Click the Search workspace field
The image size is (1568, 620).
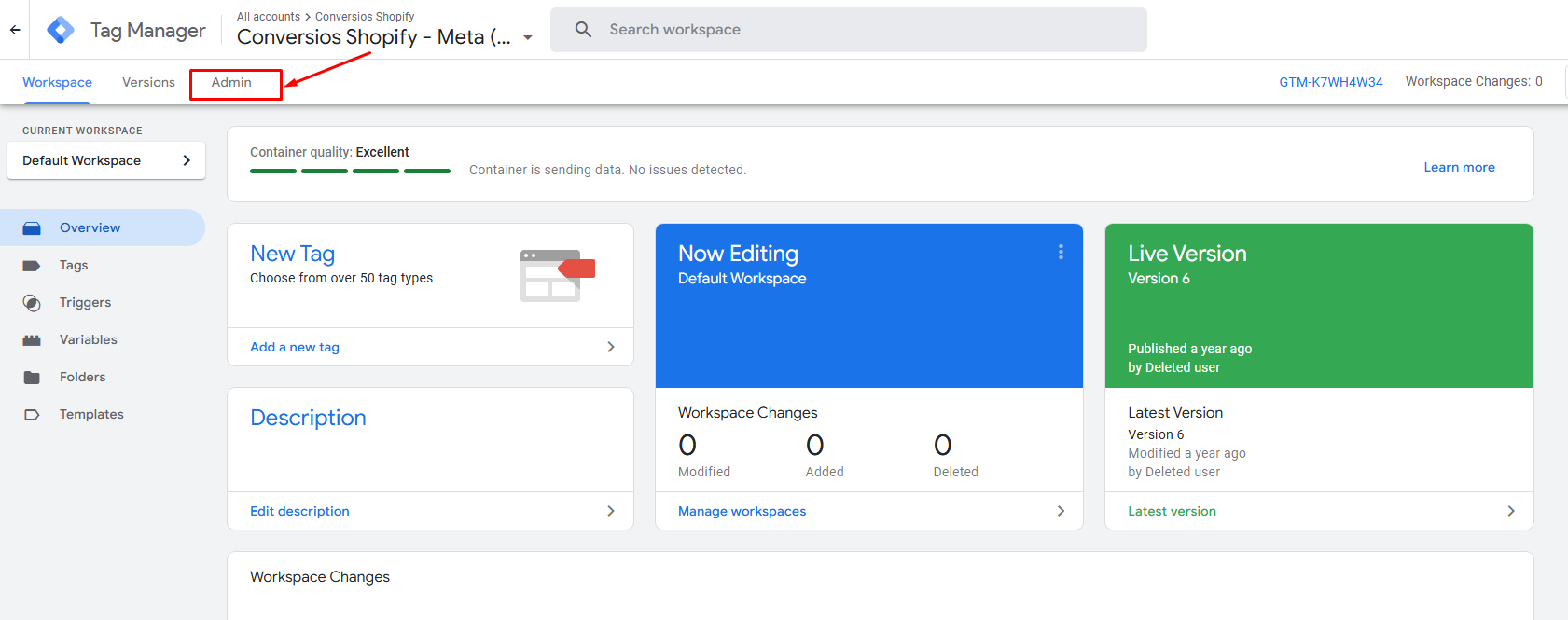pyautogui.click(x=849, y=30)
